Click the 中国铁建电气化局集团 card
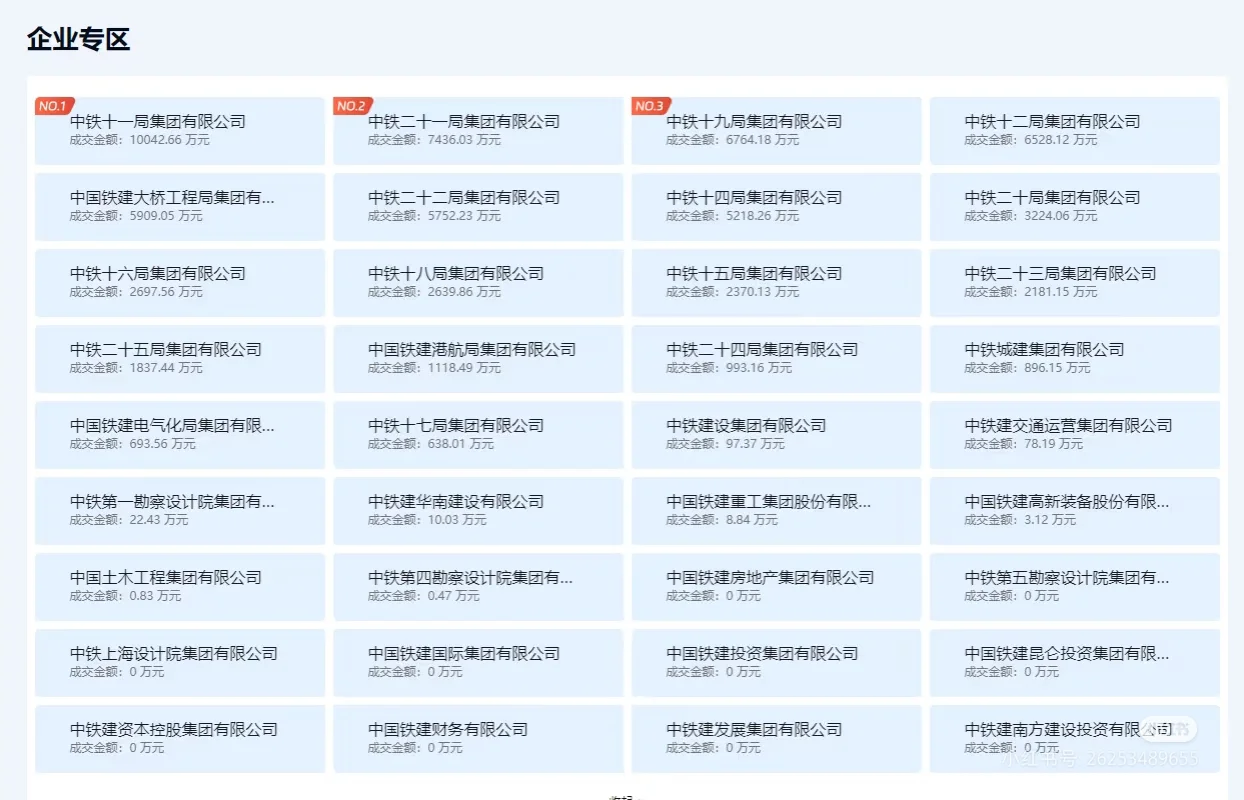 [180, 435]
